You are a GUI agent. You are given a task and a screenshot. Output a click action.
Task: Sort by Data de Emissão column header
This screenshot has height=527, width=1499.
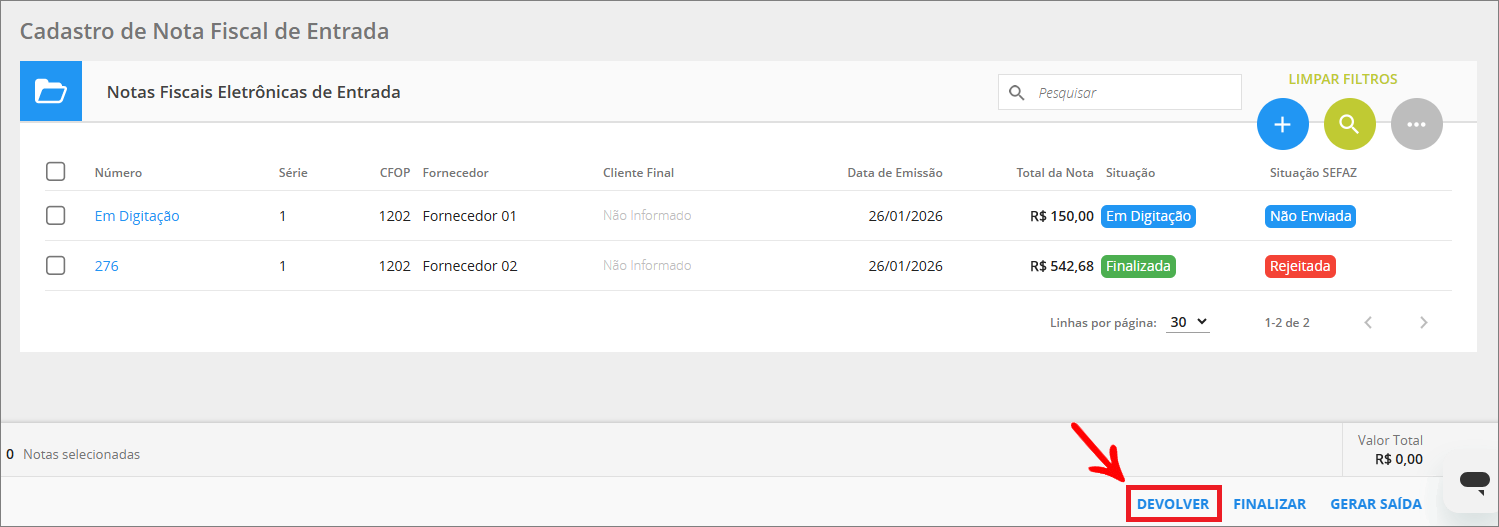[x=894, y=173]
